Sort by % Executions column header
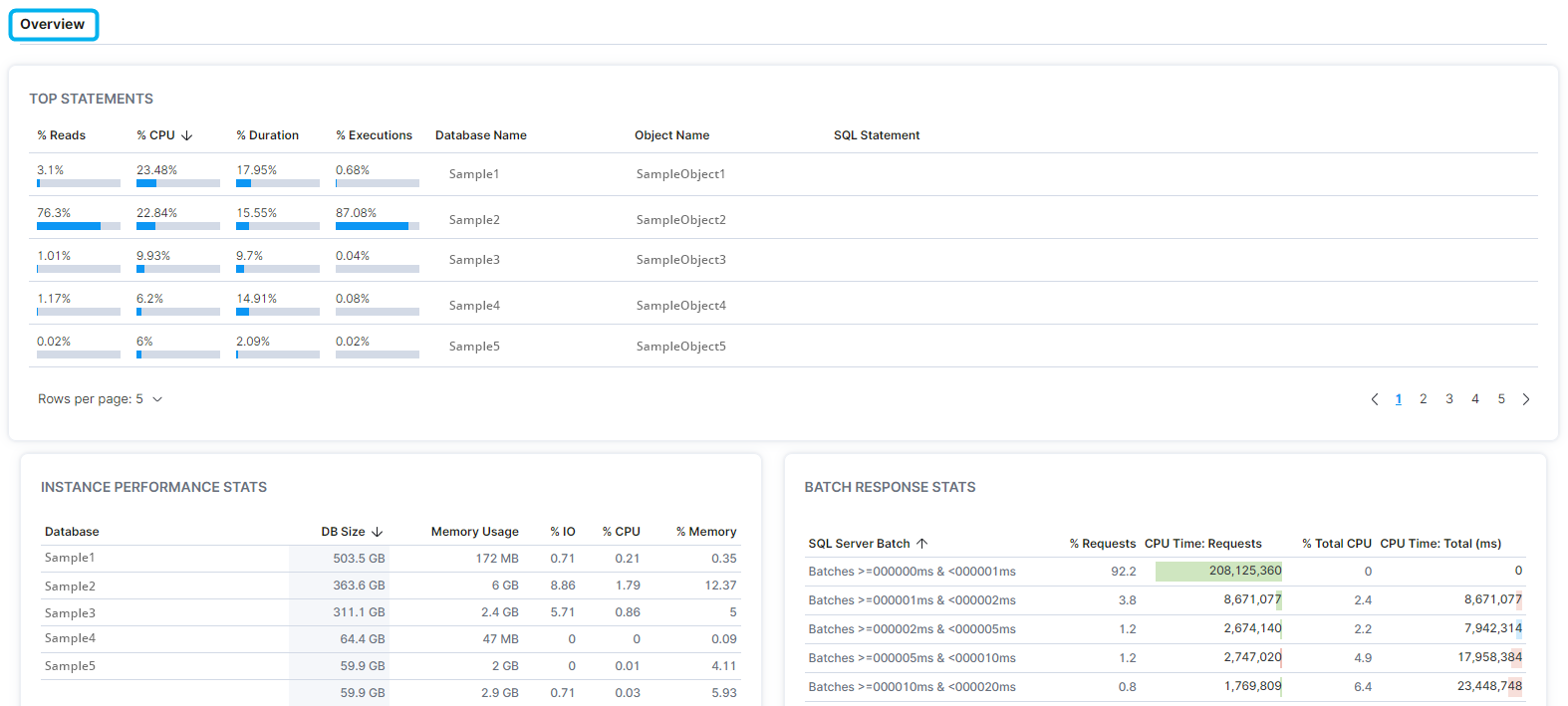 375,135
